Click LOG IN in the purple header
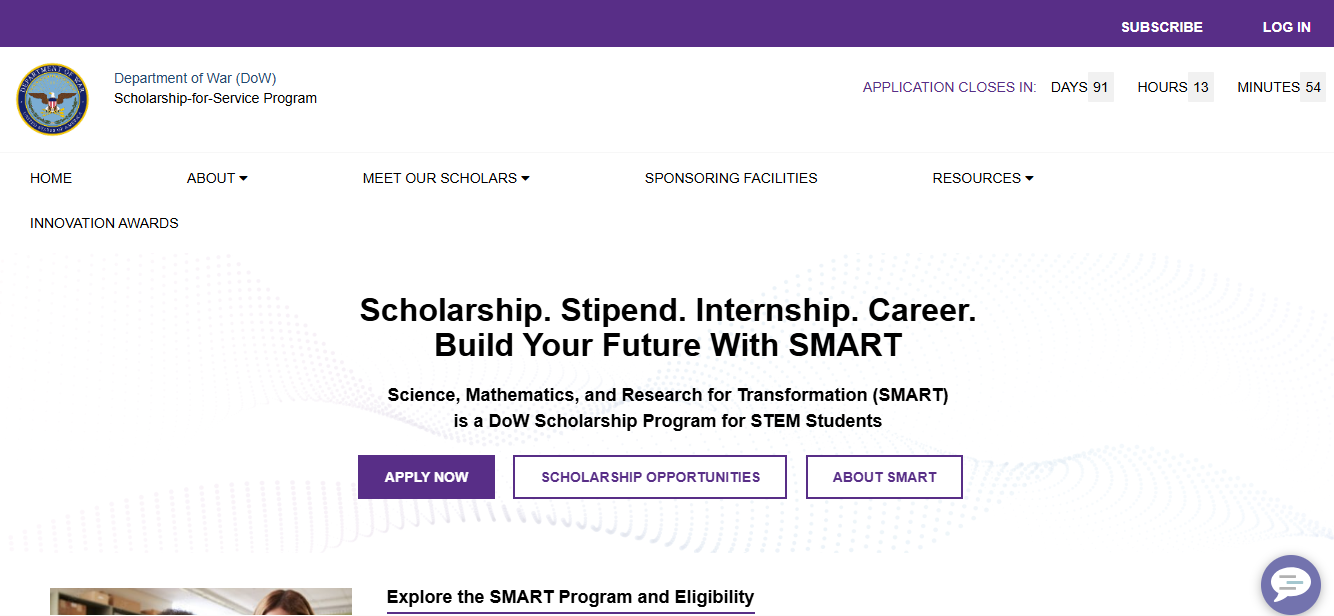The image size is (1334, 616). tap(1286, 27)
